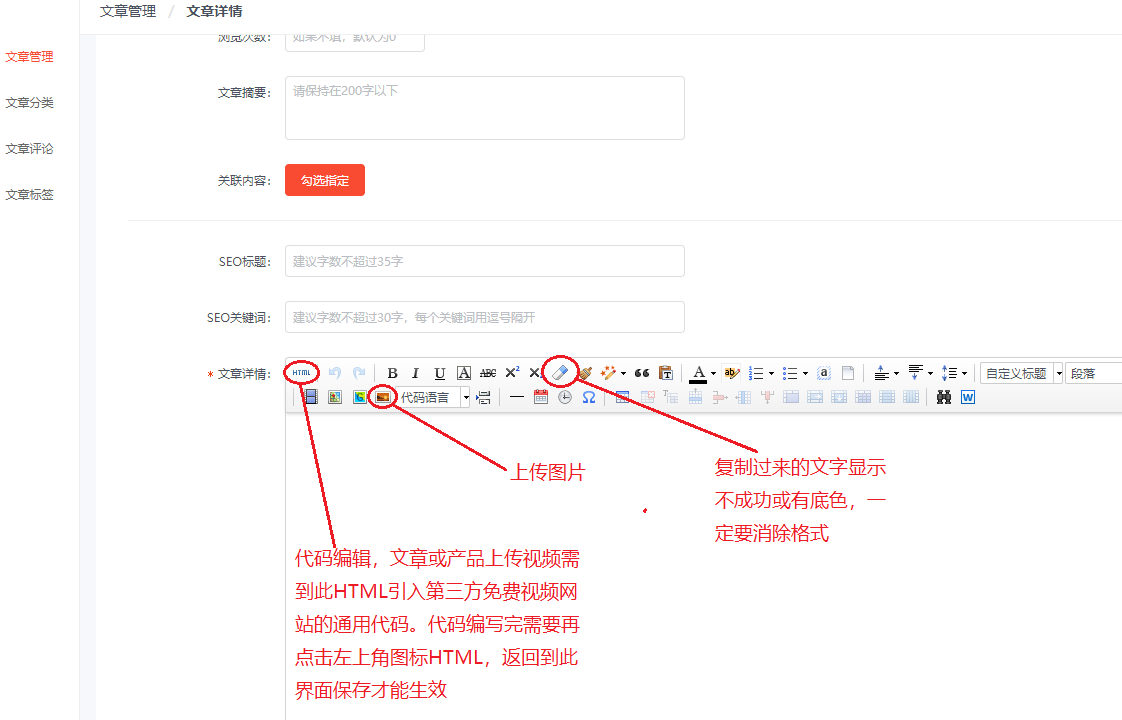Viewport: 1122px width, 720px height.
Task: Insert the current date via calendar icon
Action: tap(541, 397)
